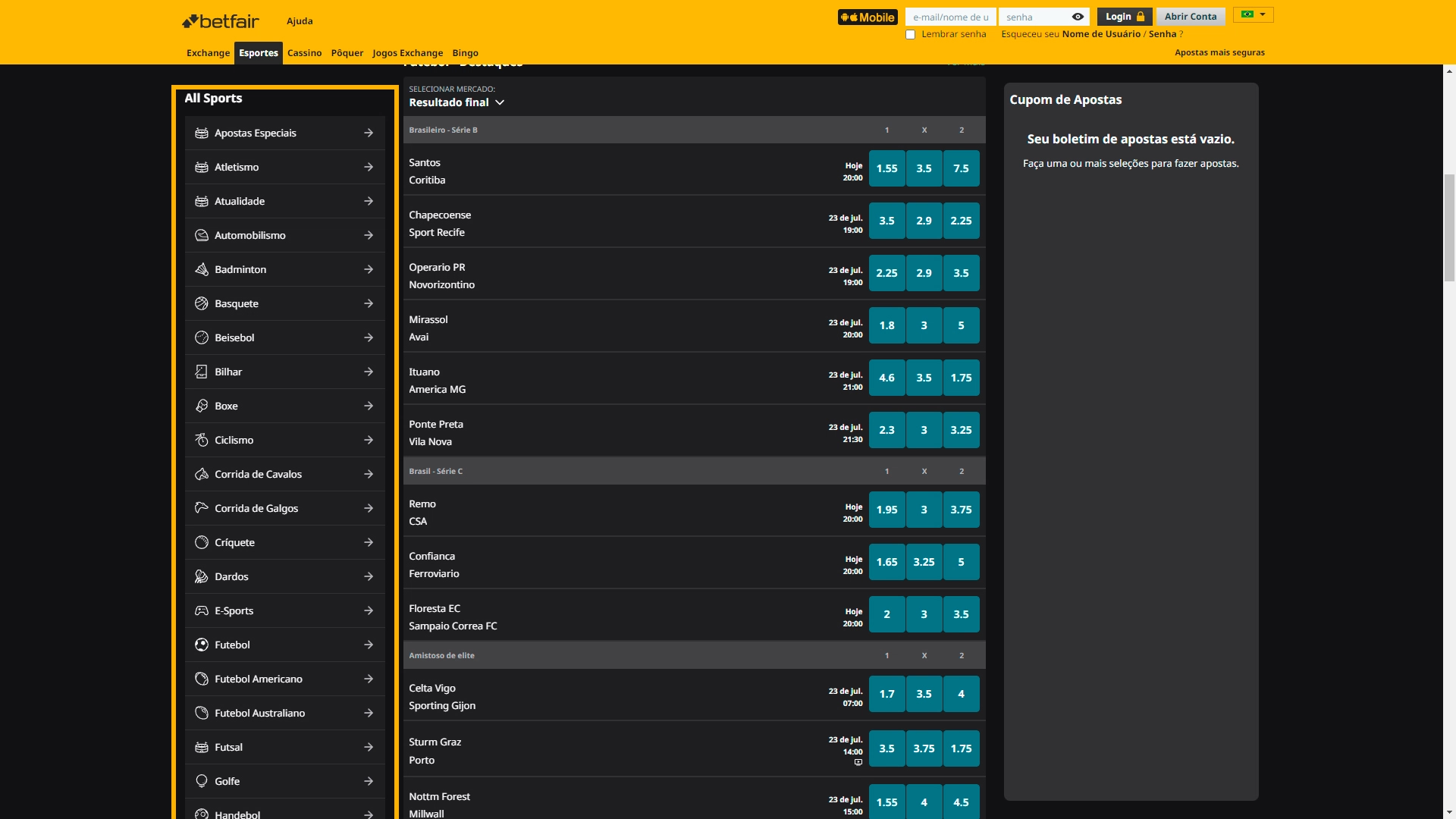Select the Boxe glove icon
Viewport: 1456px width, 819px height.
click(x=202, y=406)
